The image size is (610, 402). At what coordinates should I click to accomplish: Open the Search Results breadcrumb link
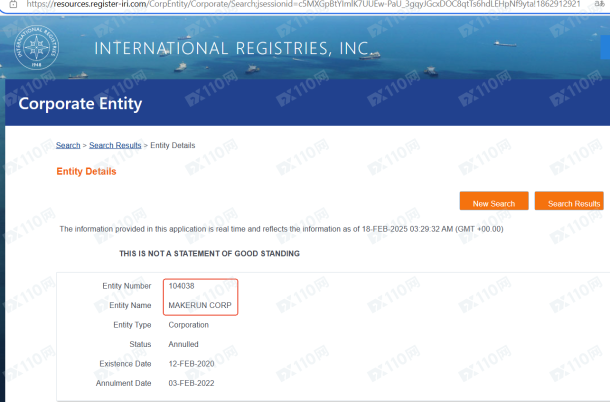coord(115,145)
